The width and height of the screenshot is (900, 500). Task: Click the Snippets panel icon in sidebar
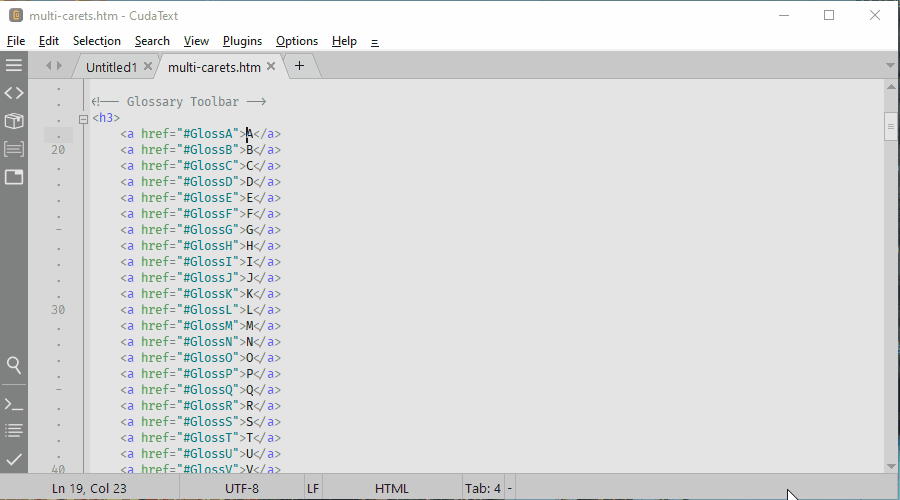click(14, 149)
